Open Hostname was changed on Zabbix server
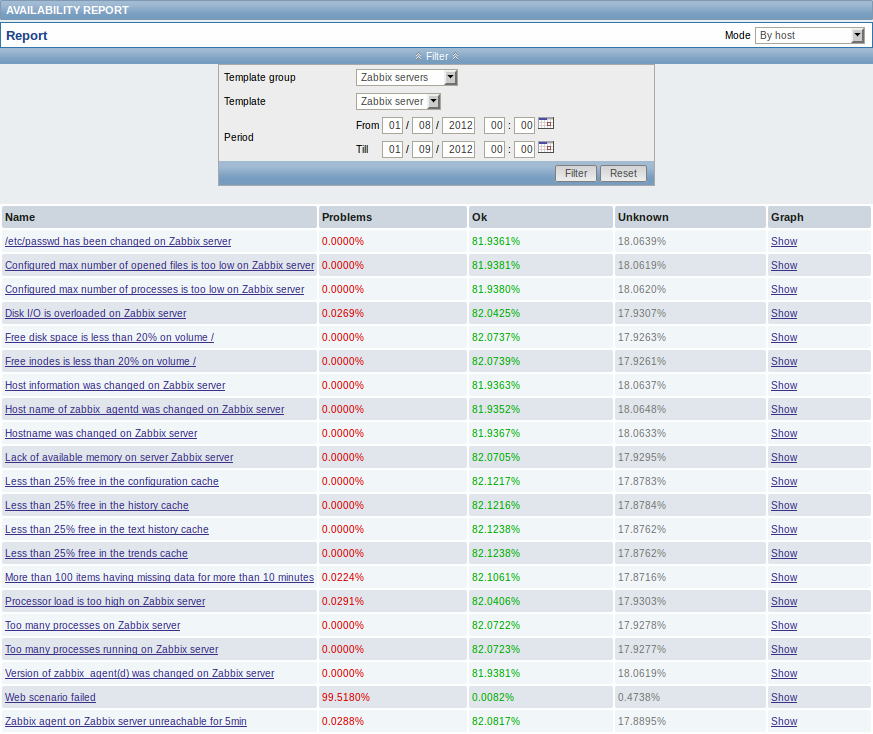Screen dimensions: 873x734 point(101,433)
